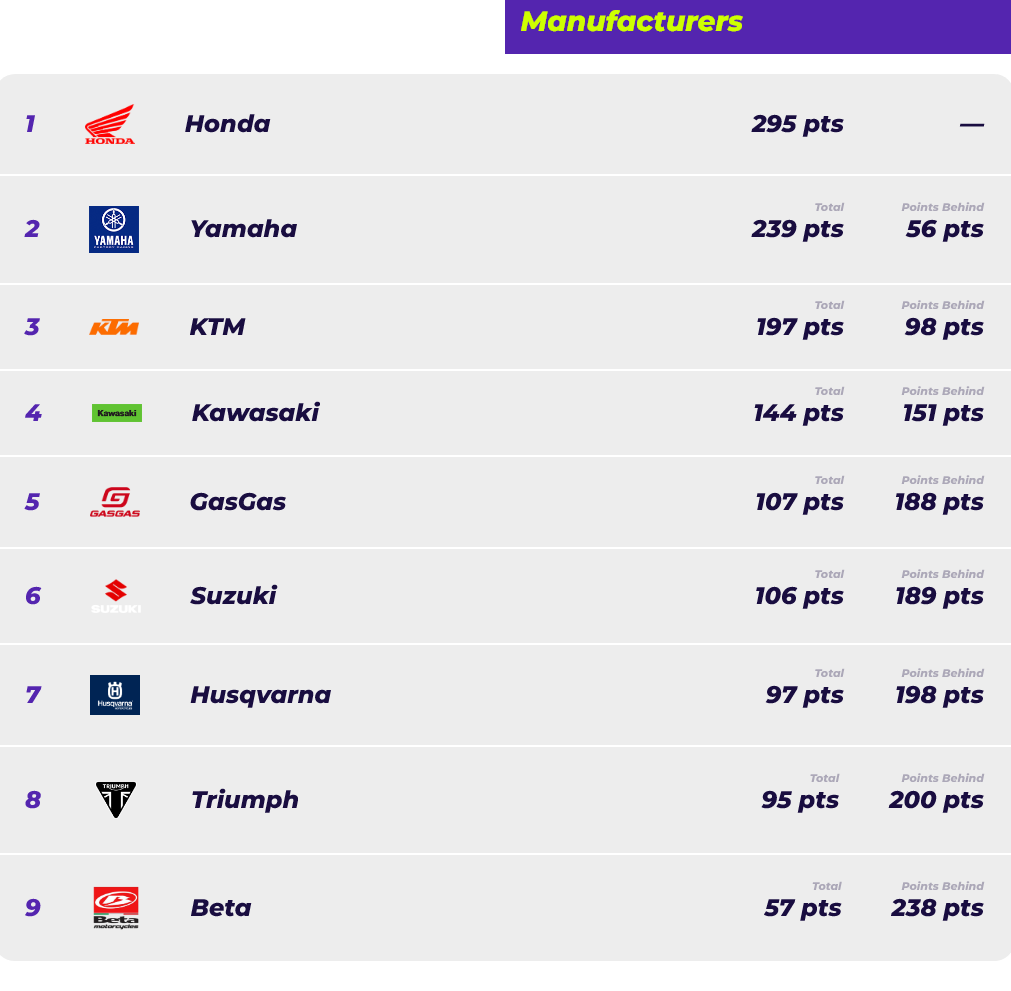Click Honda's 295 pts total

[797, 124]
